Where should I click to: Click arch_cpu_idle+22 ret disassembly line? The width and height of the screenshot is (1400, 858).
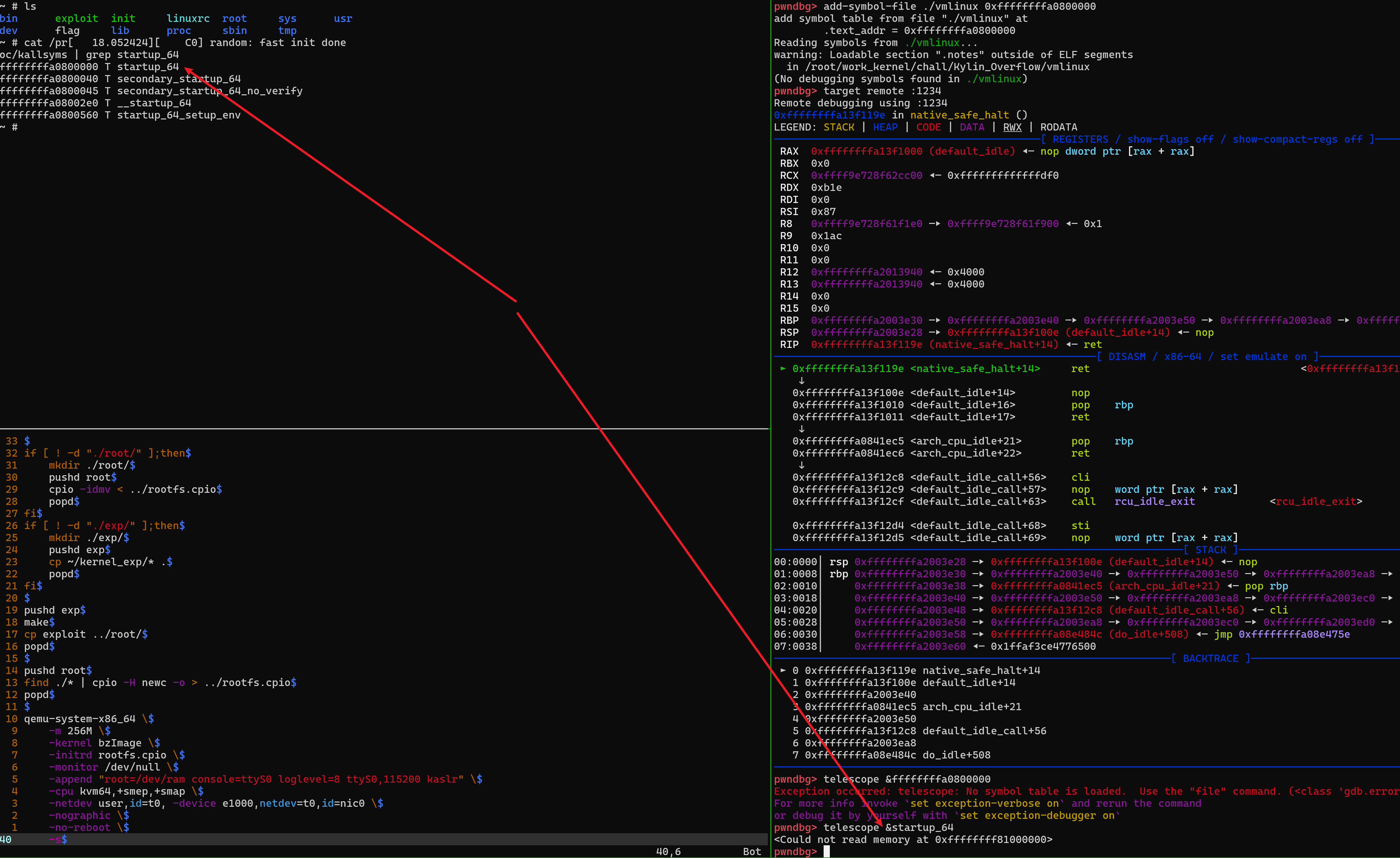(941, 453)
